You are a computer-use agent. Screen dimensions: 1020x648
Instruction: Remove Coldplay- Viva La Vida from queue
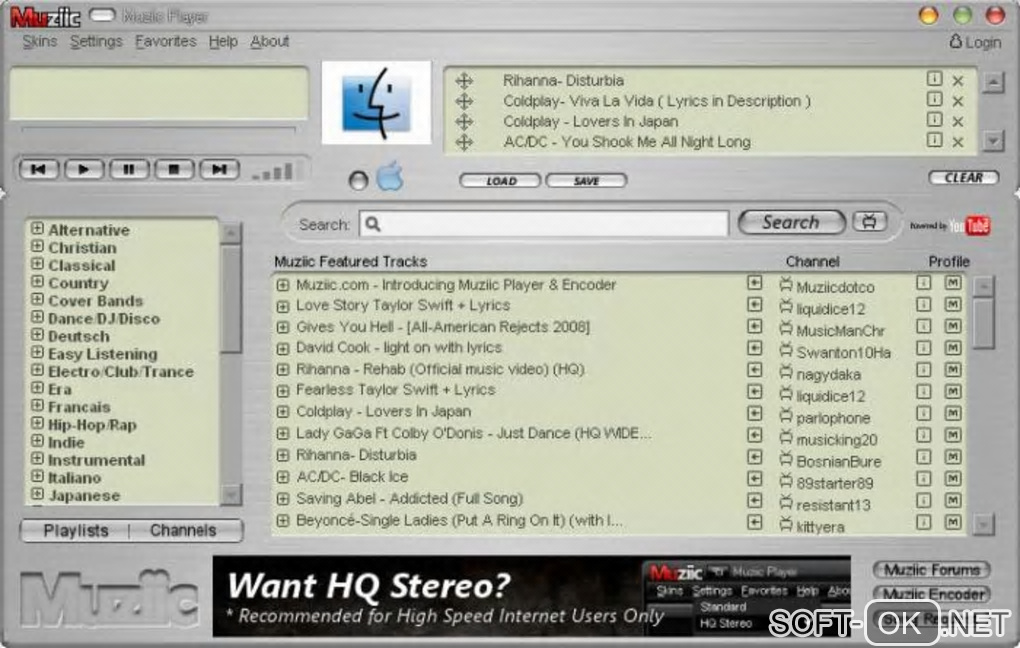(958, 101)
